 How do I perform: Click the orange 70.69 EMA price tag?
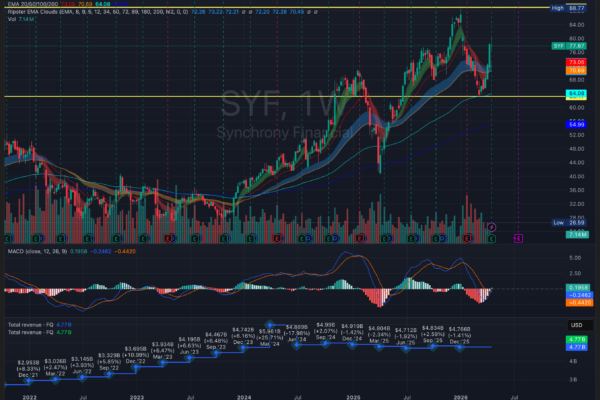coord(576,71)
